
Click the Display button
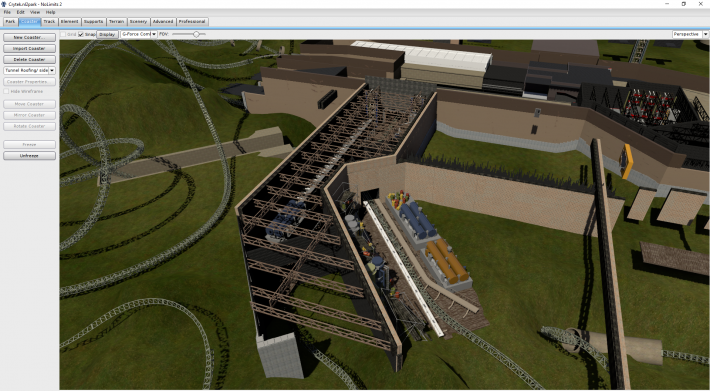pyautogui.click(x=107, y=34)
